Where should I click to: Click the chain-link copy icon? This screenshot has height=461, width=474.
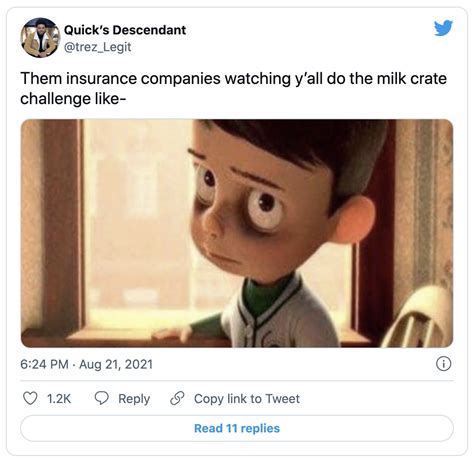coord(177,398)
